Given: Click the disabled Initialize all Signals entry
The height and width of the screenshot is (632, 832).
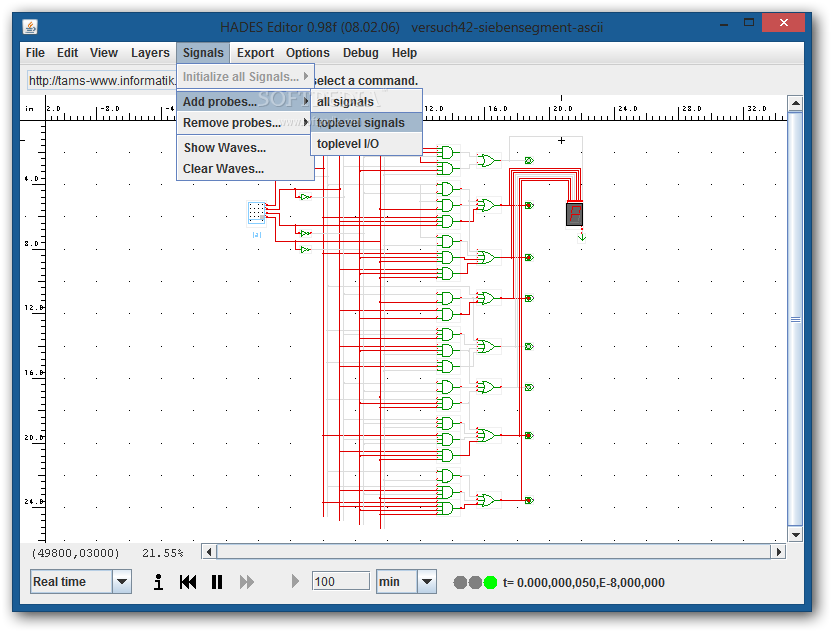Looking at the screenshot, I should point(246,76).
